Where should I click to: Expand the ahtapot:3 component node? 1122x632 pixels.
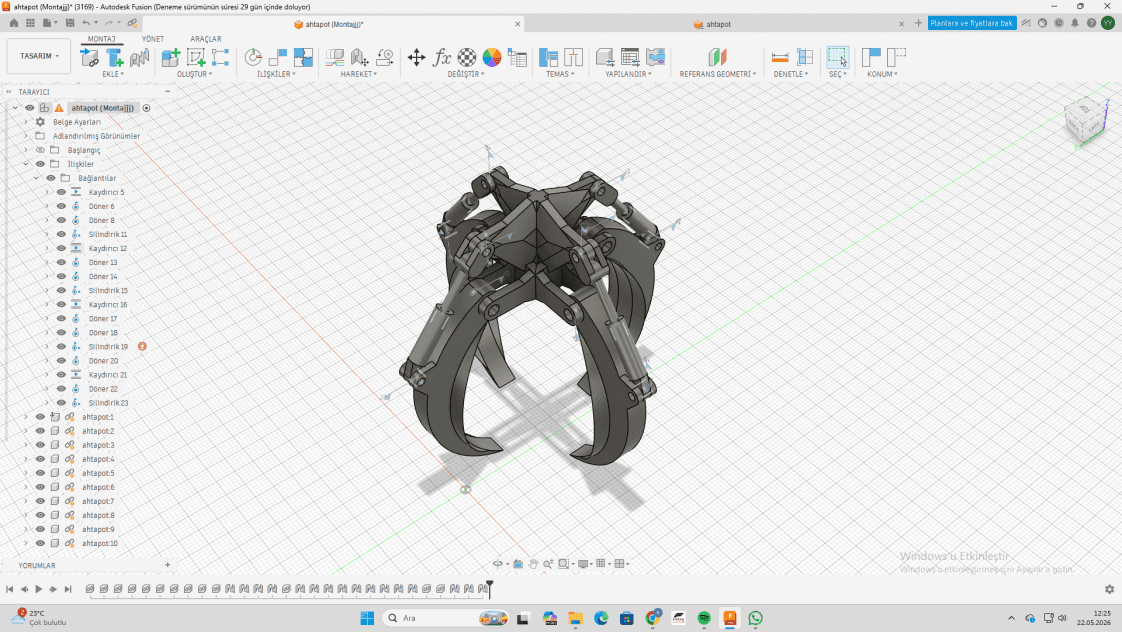point(26,445)
